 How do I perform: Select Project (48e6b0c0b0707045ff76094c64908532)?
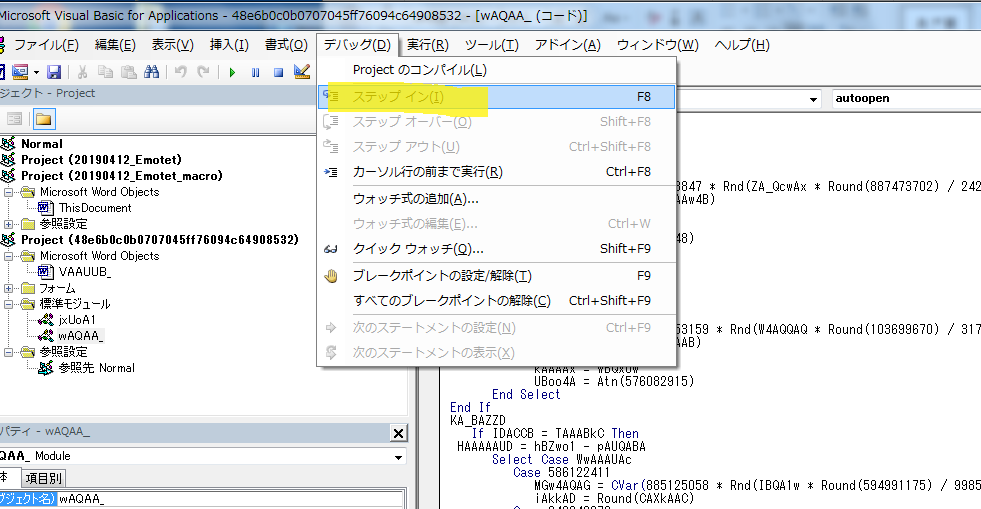pos(160,239)
